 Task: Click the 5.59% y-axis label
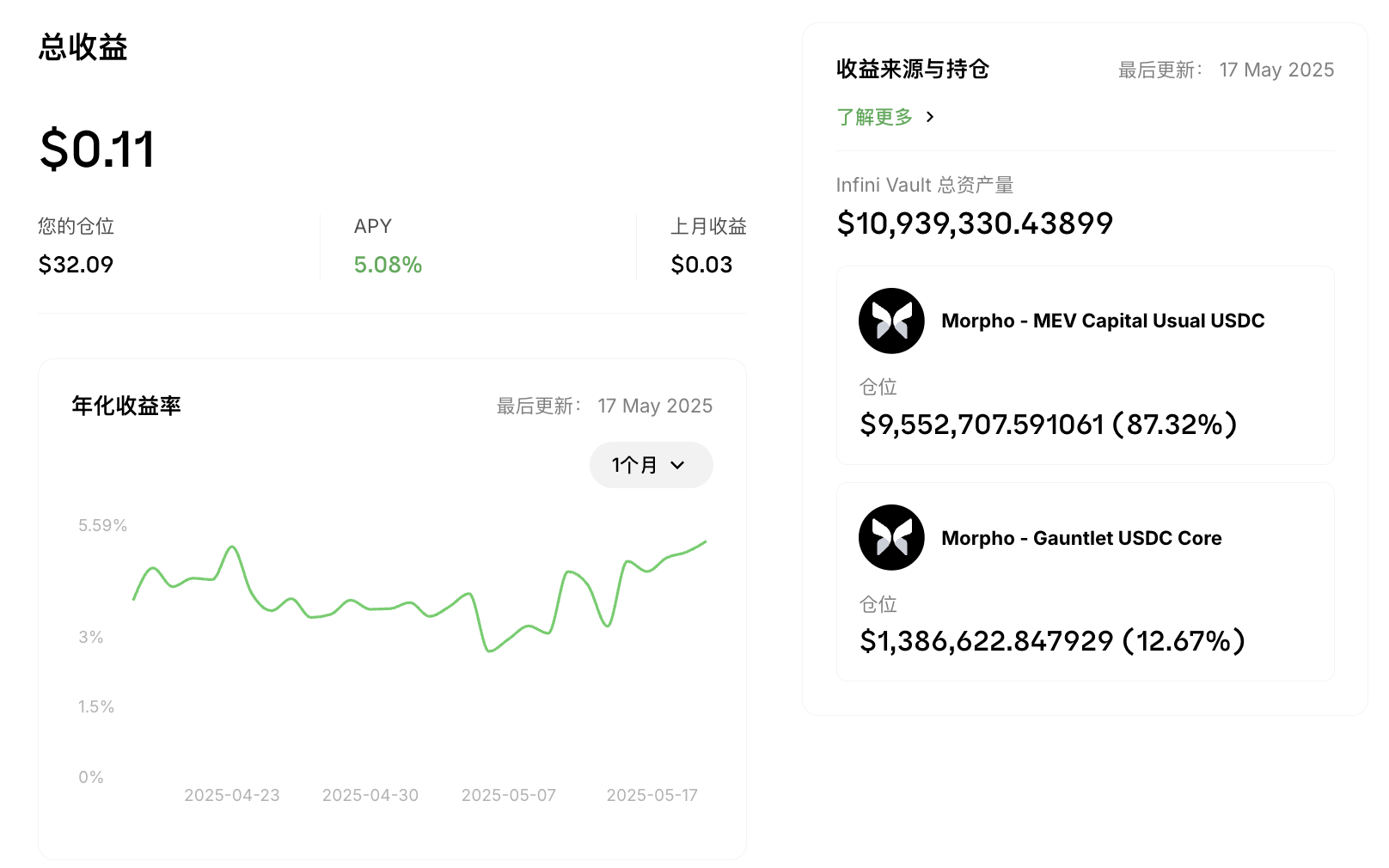[102, 525]
